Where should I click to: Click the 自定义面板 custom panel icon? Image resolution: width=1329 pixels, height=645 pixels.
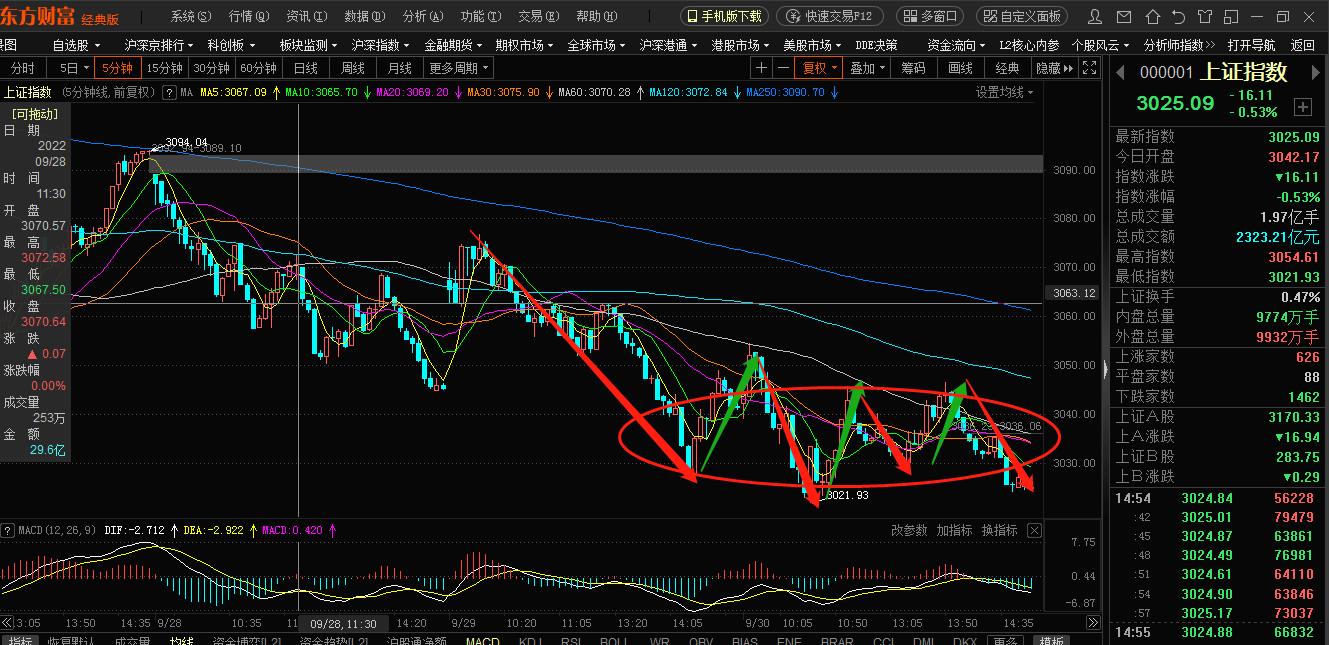(x=1024, y=15)
